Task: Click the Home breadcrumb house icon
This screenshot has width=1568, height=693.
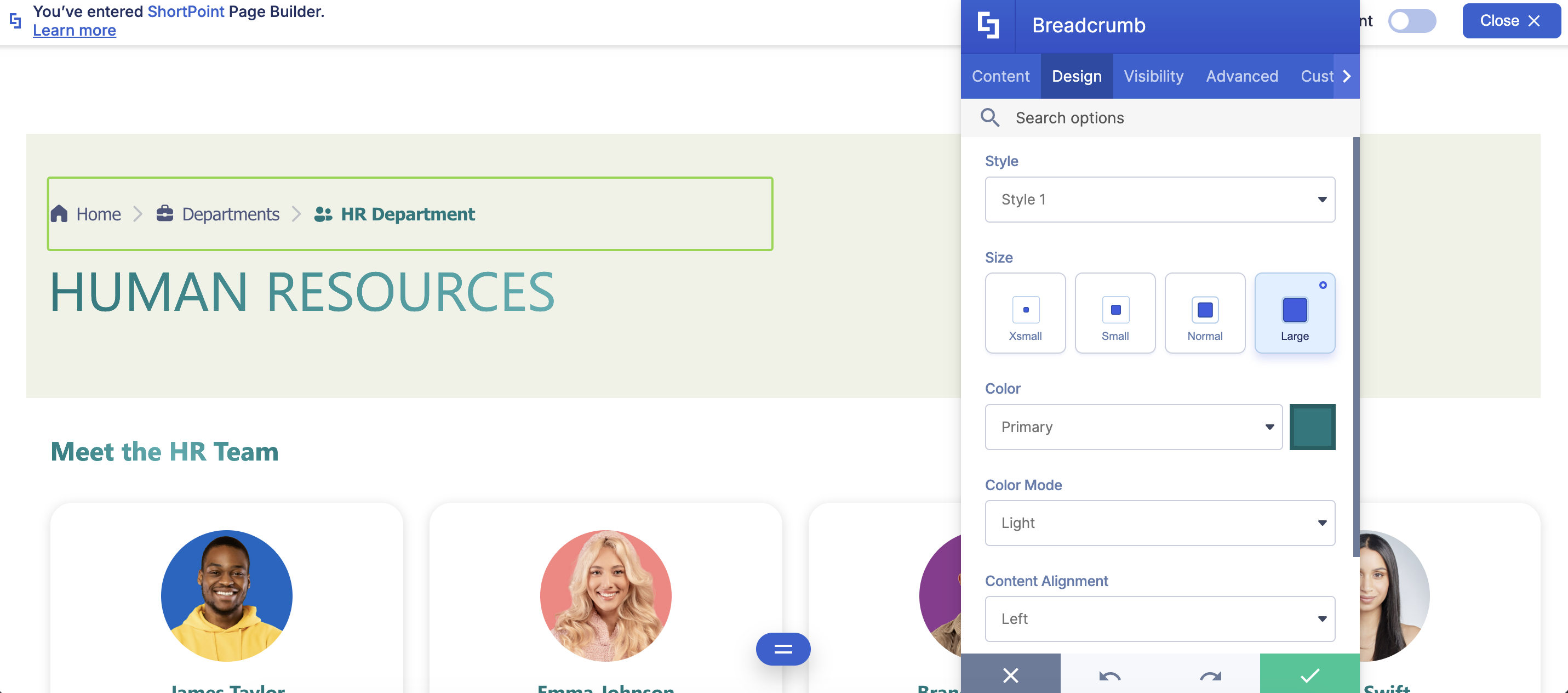Action: [59, 214]
